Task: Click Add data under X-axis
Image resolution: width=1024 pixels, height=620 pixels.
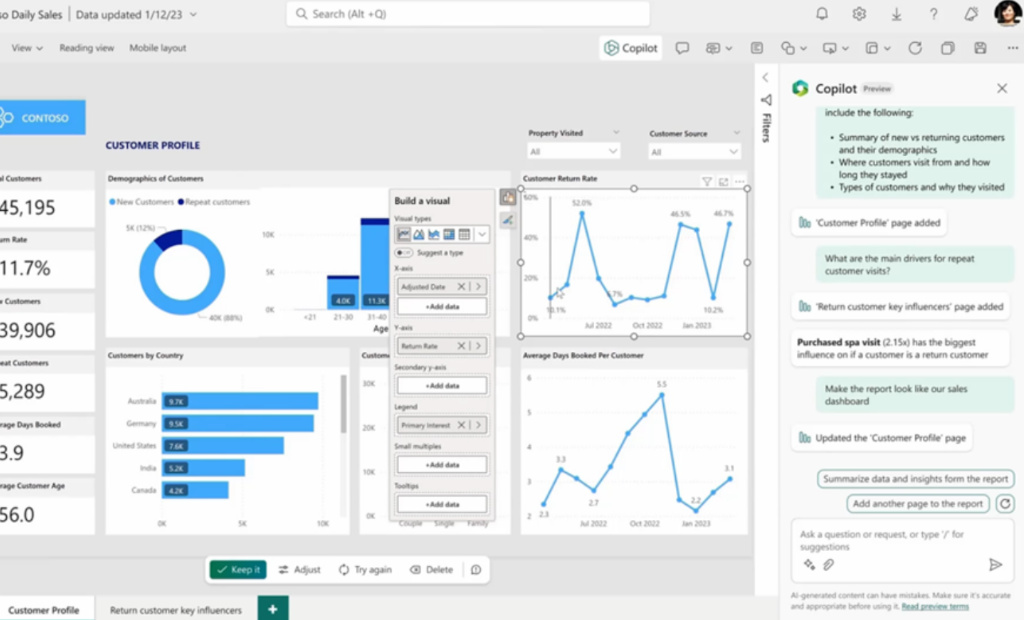Action: point(442,306)
